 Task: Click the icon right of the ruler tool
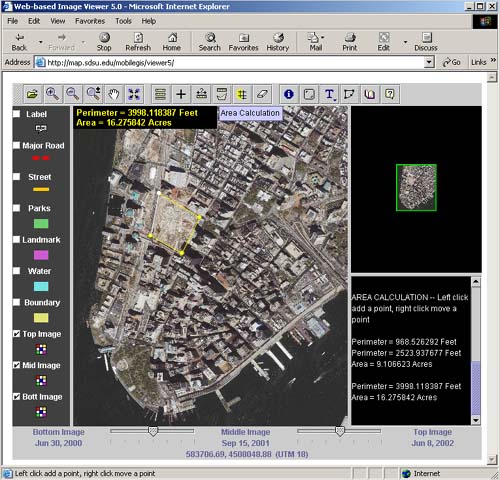point(222,94)
